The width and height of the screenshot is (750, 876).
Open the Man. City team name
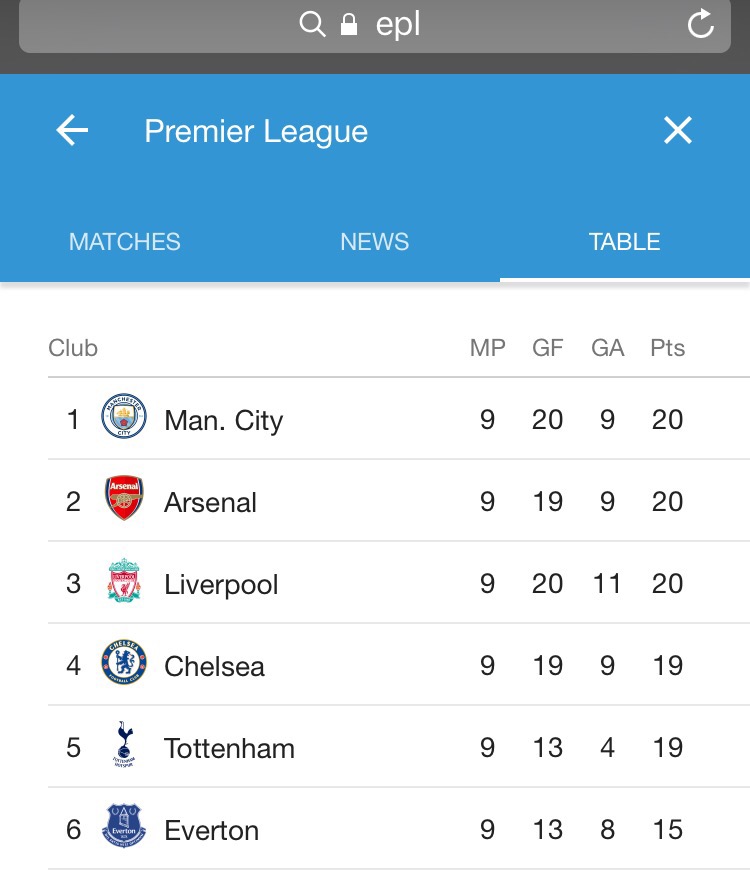[x=223, y=420]
